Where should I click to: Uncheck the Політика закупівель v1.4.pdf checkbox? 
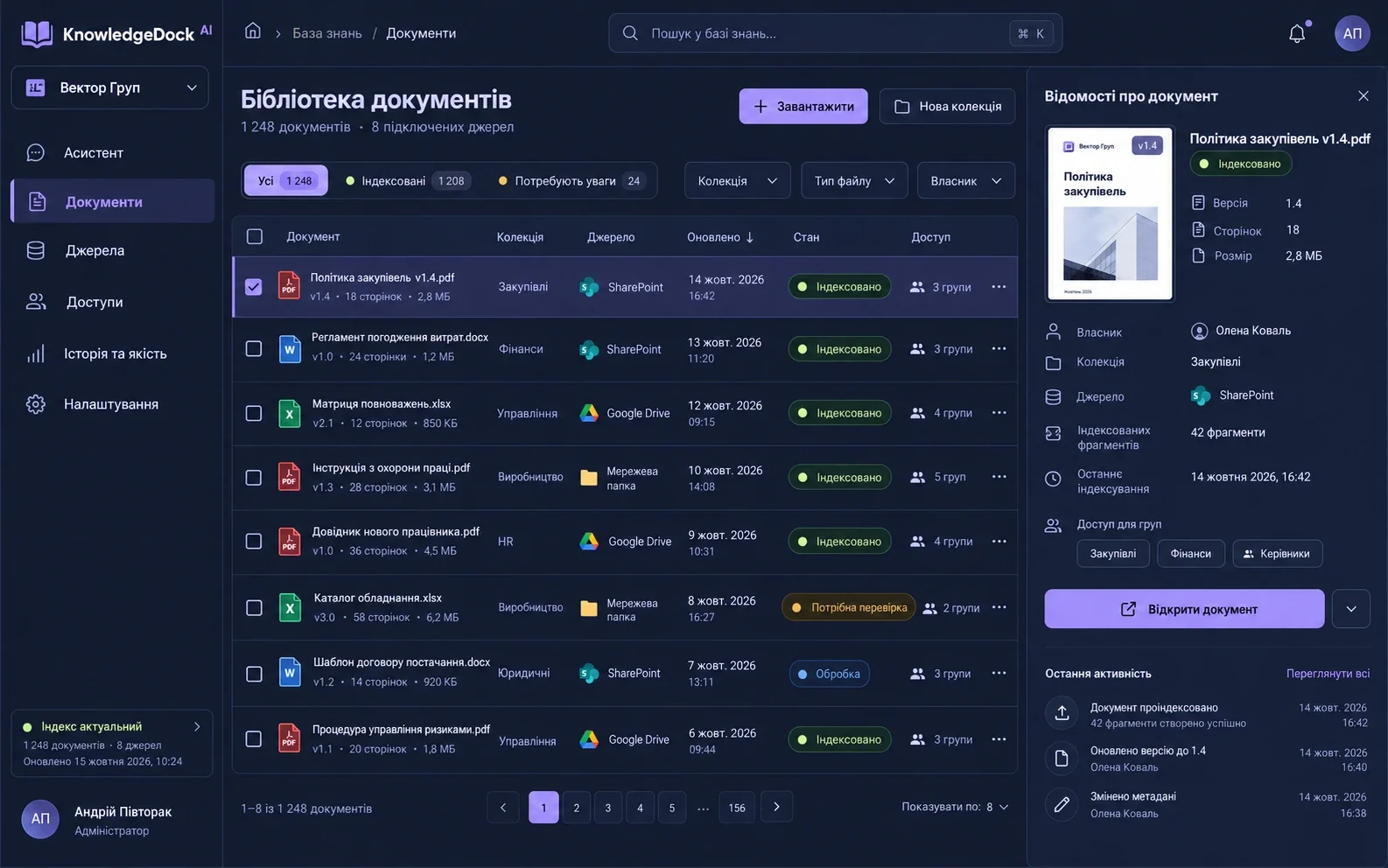(254, 287)
